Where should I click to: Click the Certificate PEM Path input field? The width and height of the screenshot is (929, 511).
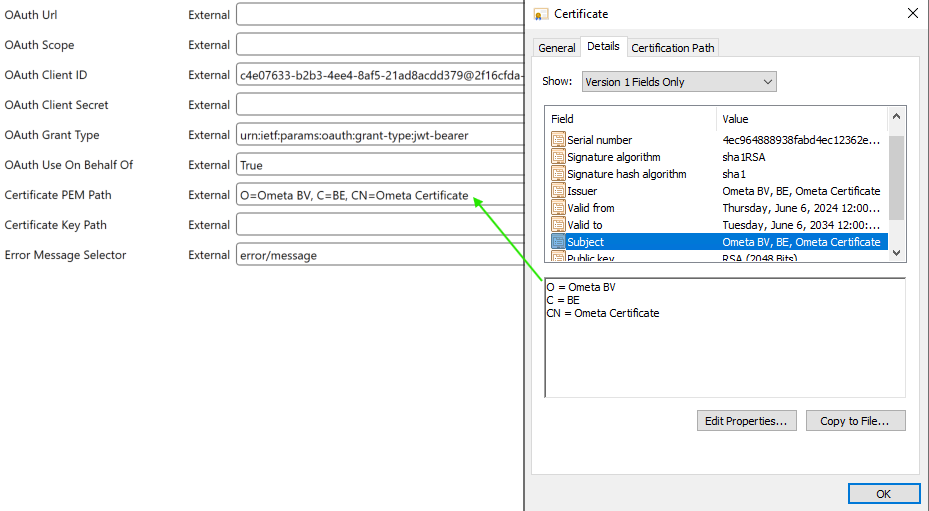tap(380, 195)
